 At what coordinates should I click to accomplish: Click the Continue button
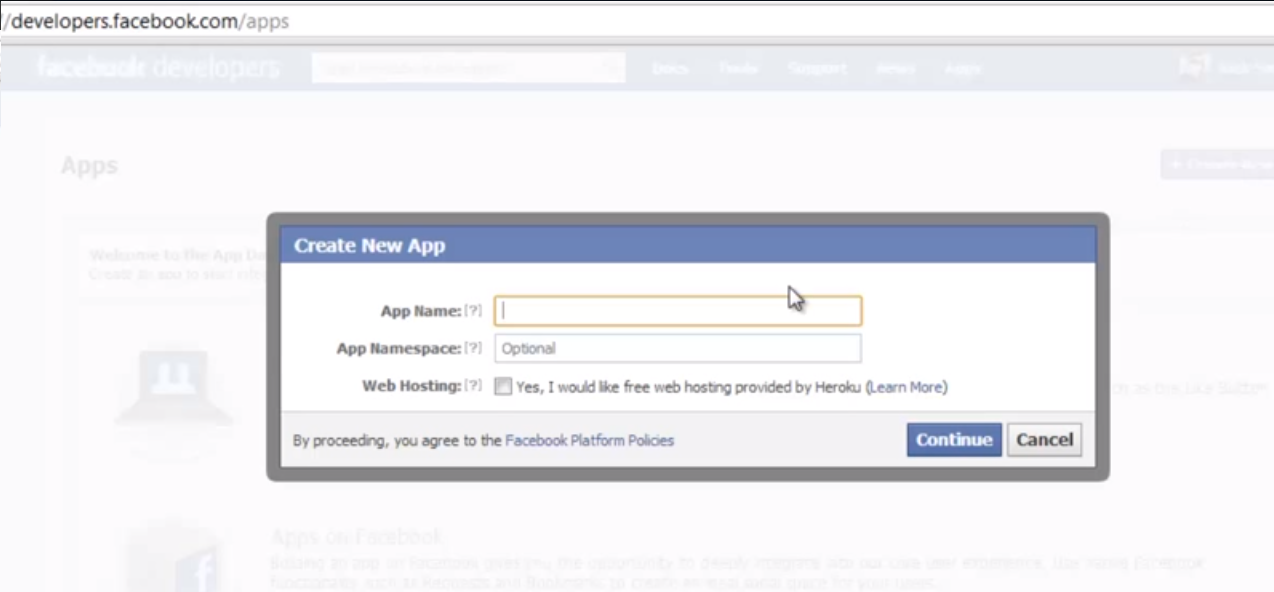pyautogui.click(x=954, y=440)
